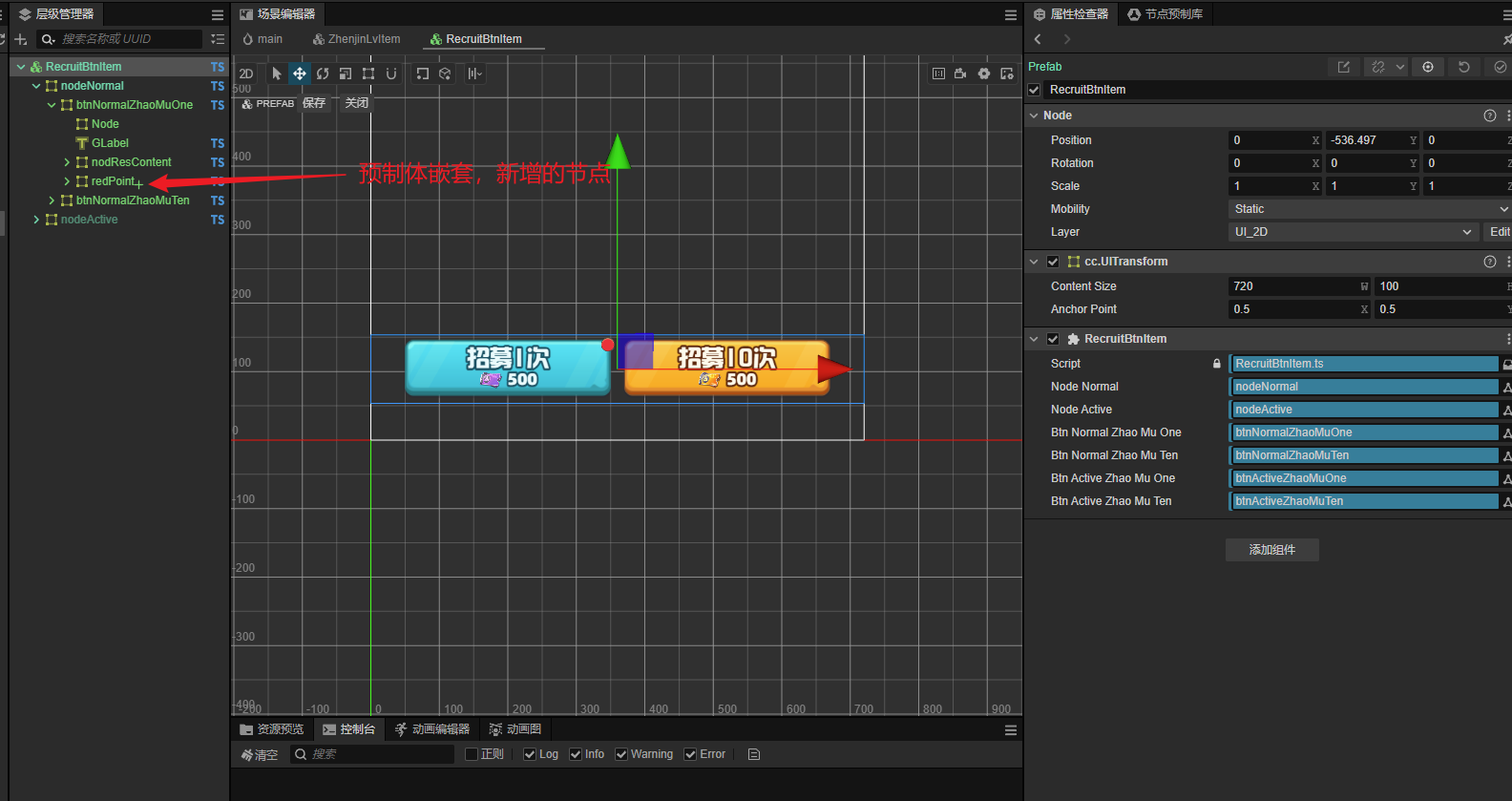Open cc.UITransform help icon
Screen dimensions: 1512x801
click(1490, 262)
